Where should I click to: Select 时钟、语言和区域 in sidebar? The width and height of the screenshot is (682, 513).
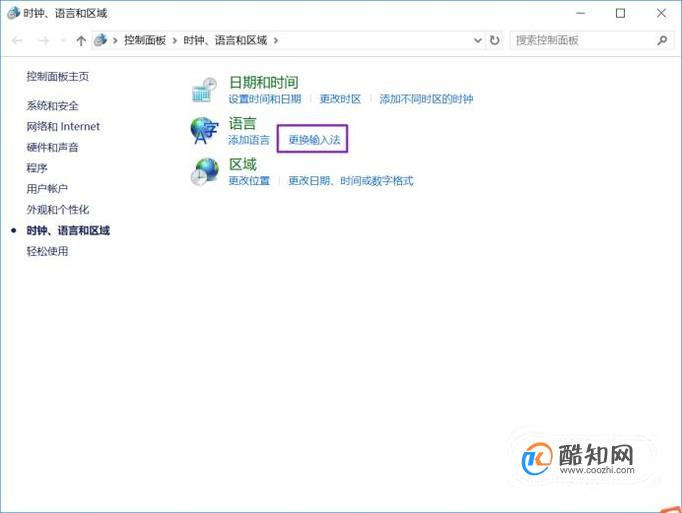tap(68, 231)
